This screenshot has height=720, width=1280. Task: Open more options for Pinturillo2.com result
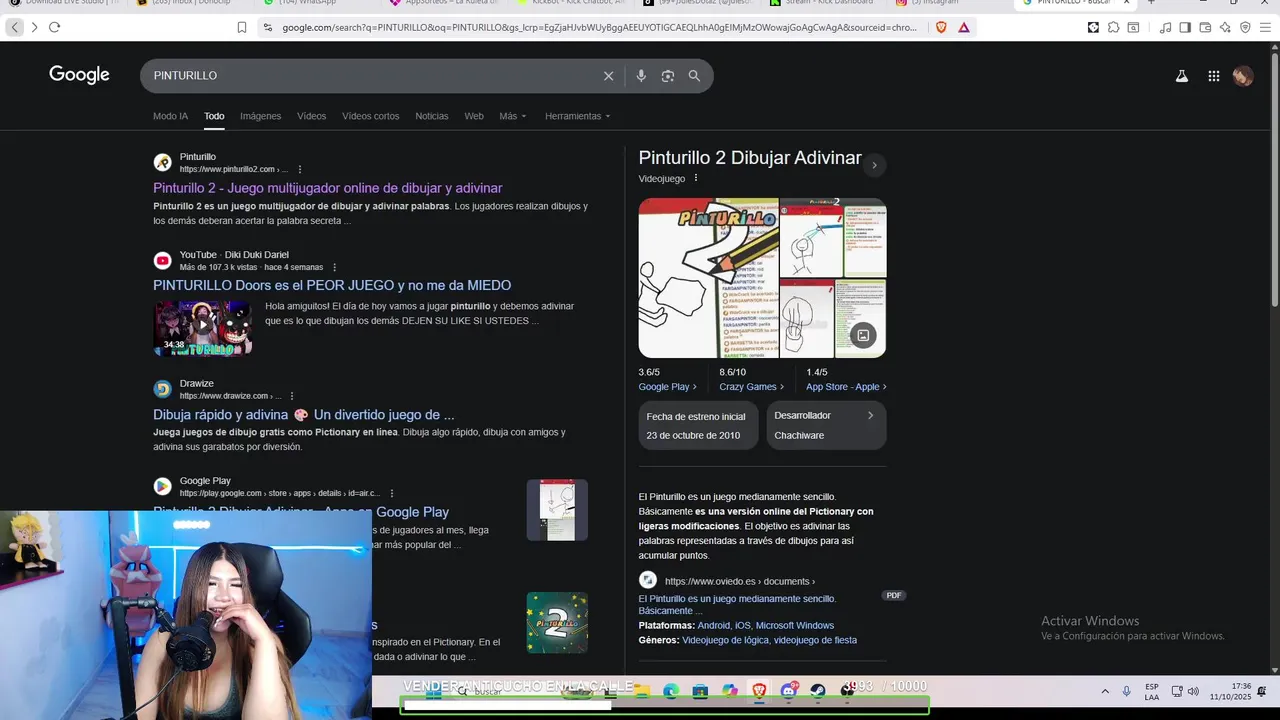300,170
